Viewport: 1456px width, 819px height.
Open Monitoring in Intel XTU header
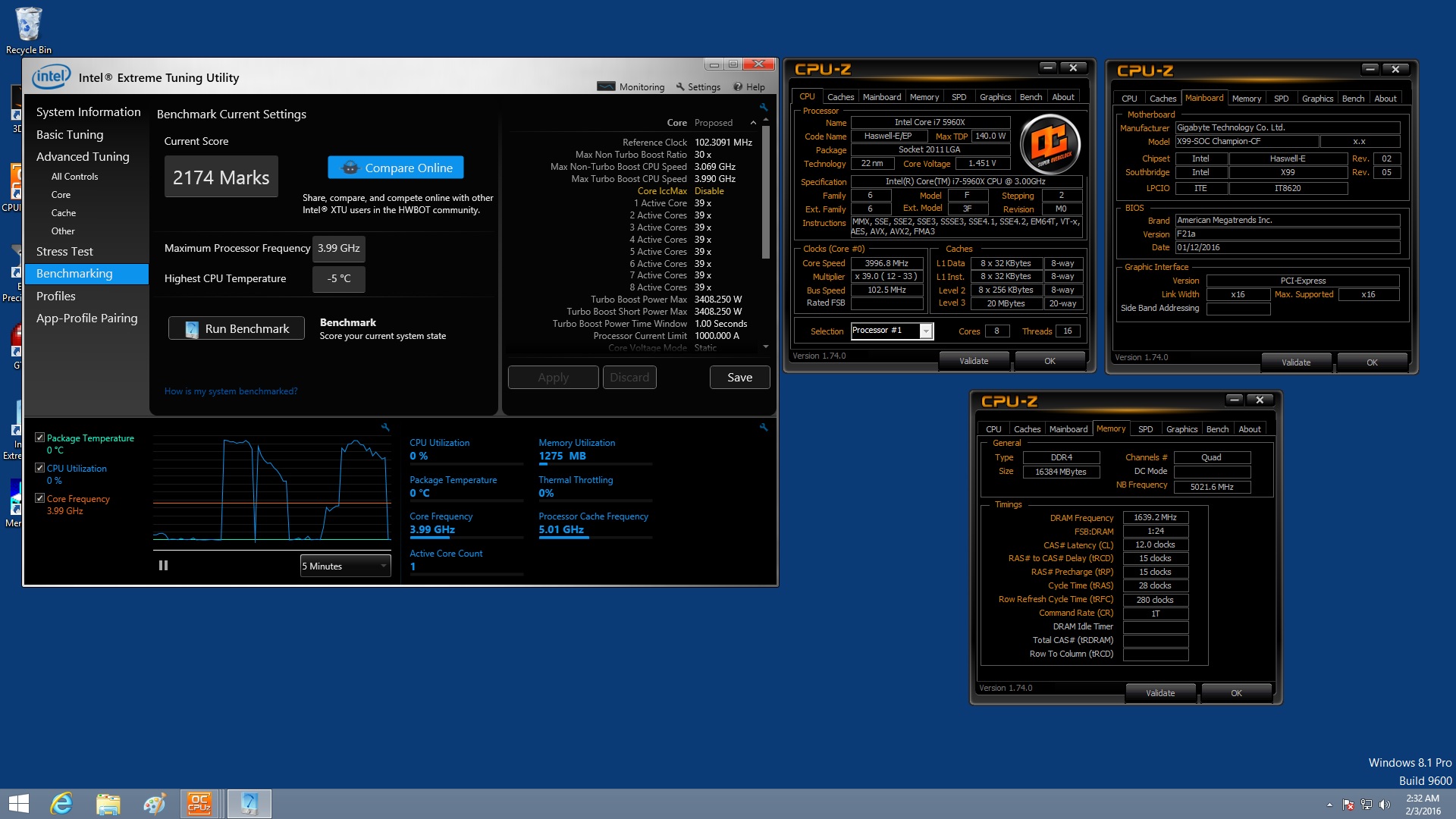click(x=631, y=86)
